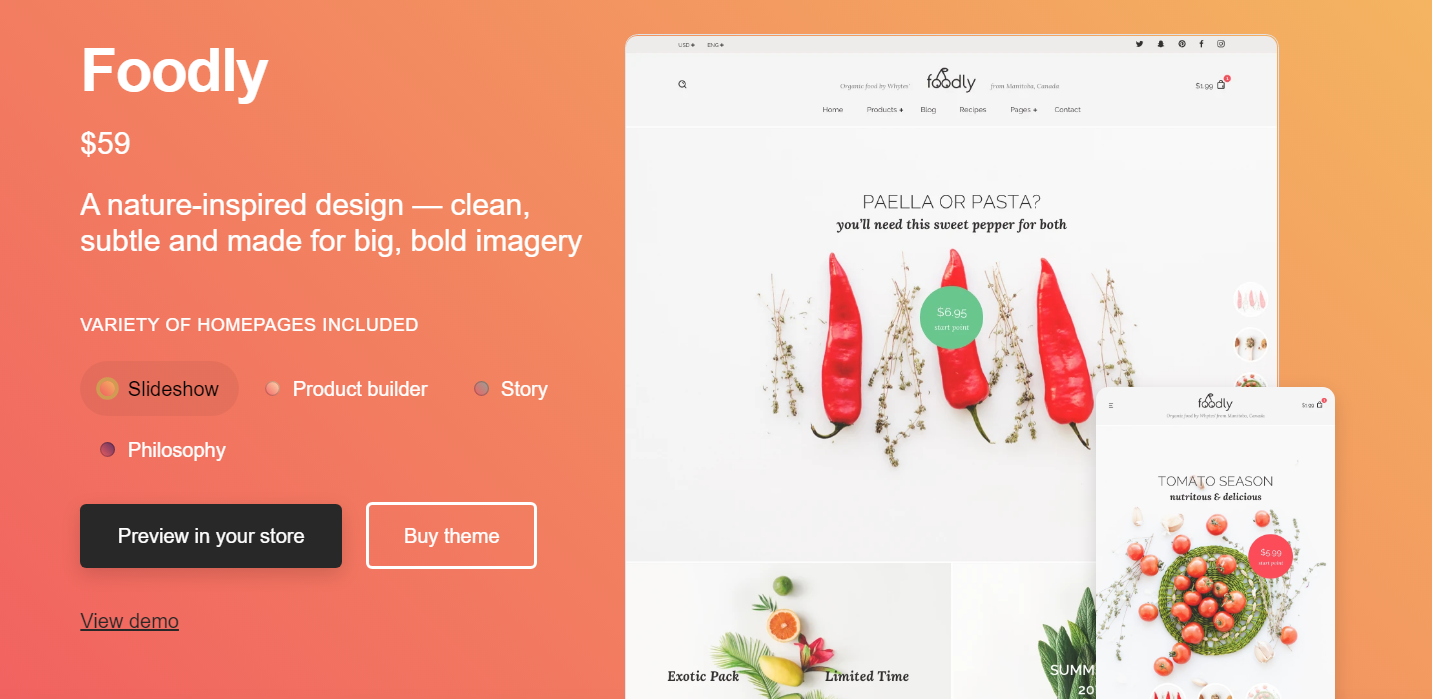Open the Recipes menu item
Image resolution: width=1432 pixels, height=699 pixels.
pyautogui.click(x=973, y=110)
